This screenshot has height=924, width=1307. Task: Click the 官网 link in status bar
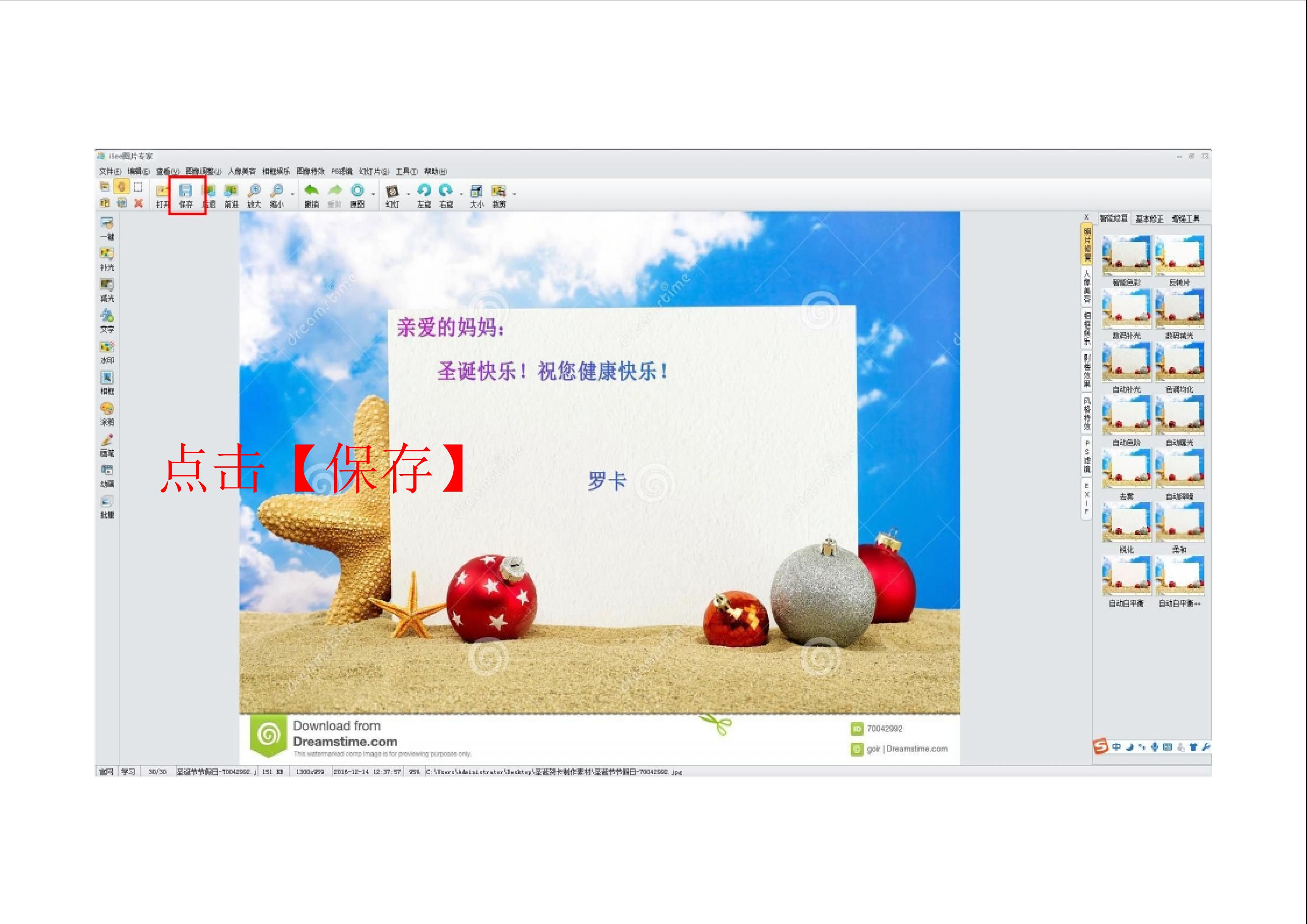106,772
